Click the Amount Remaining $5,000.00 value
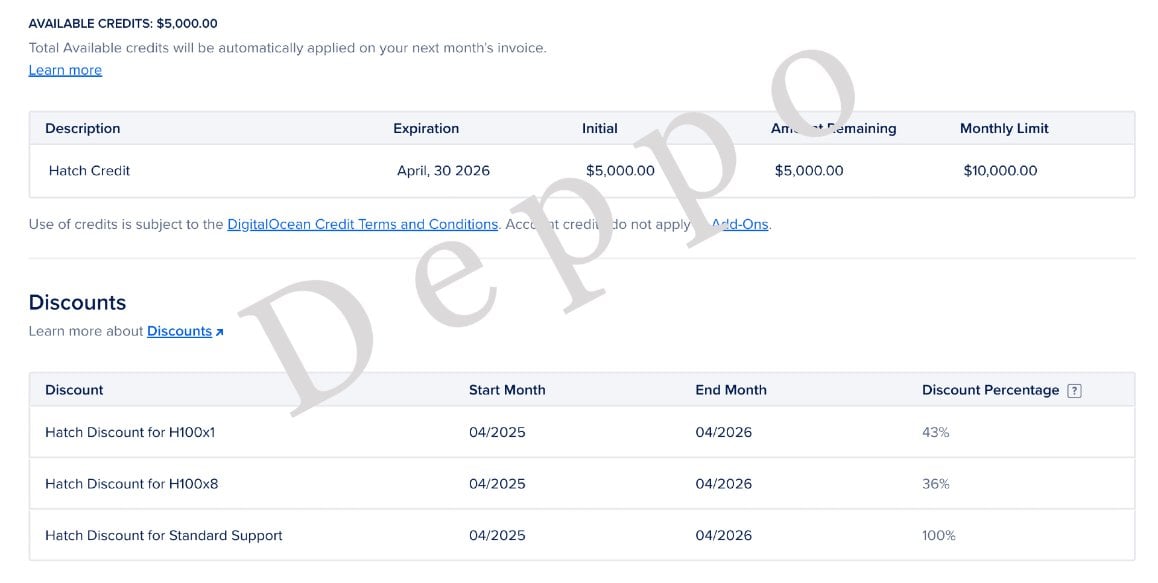1158x583 pixels. [809, 171]
